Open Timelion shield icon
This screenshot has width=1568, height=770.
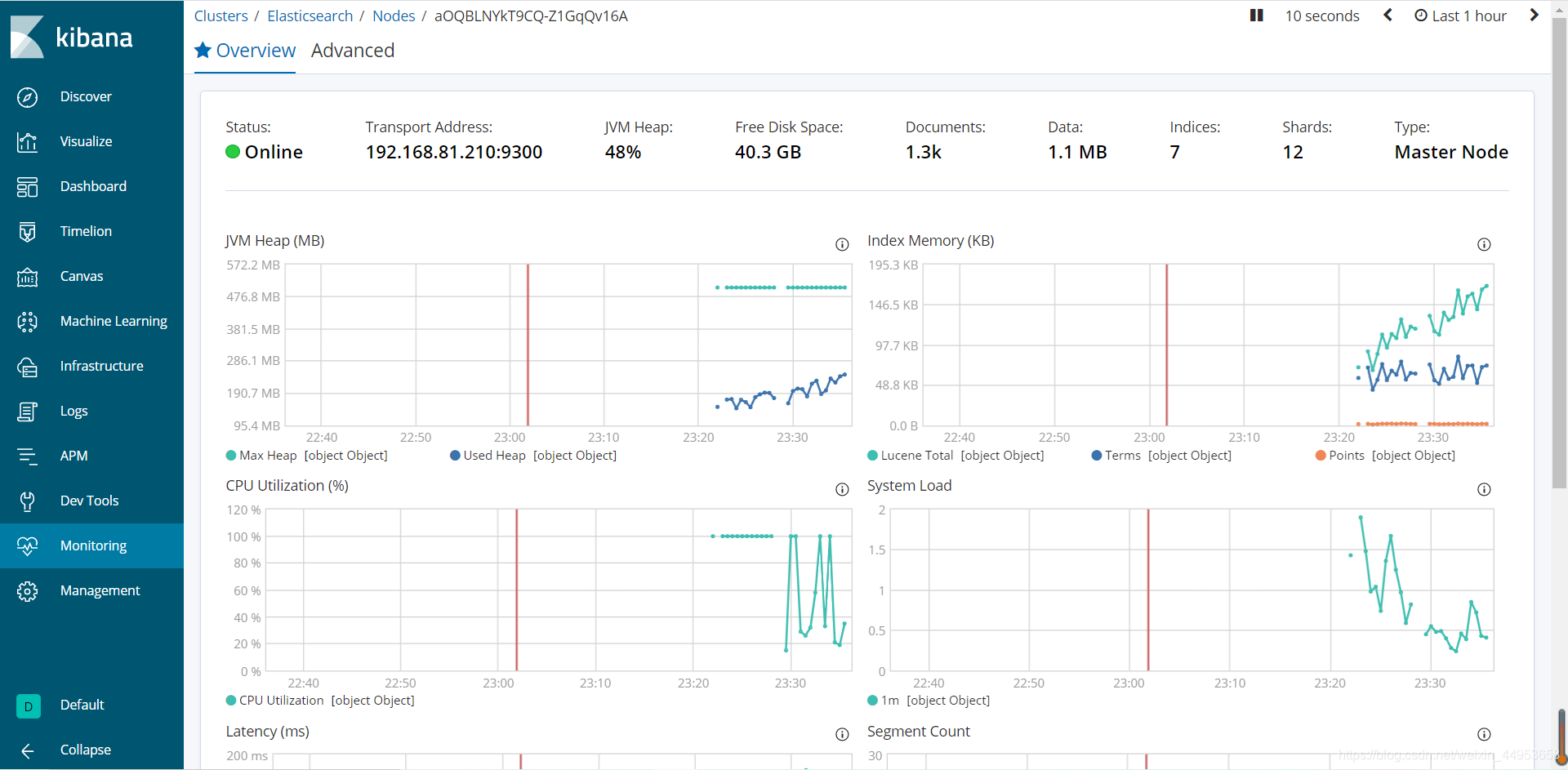tap(27, 232)
